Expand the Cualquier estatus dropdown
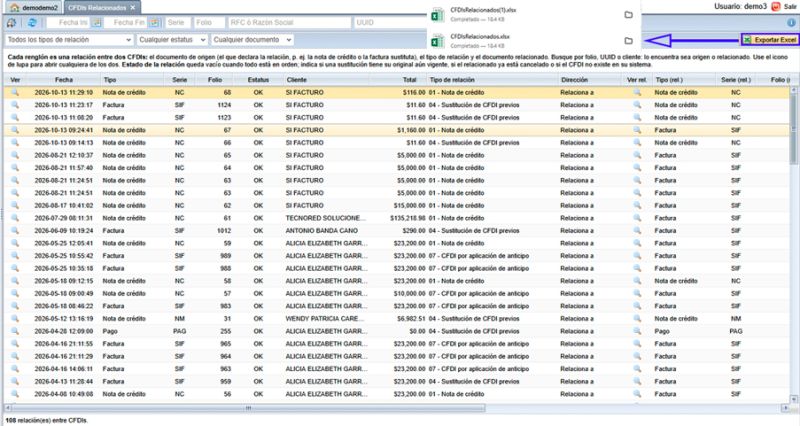The image size is (800, 426). 172,39
